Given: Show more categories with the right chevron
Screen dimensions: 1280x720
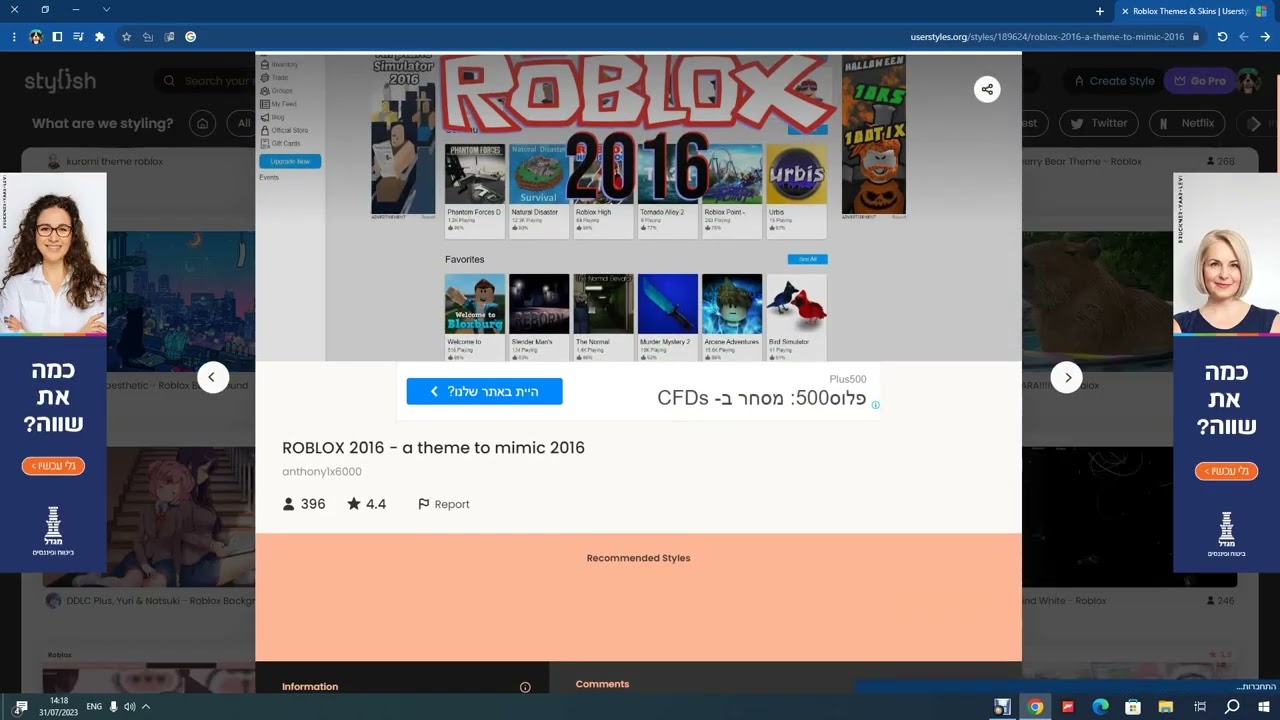Looking at the screenshot, I should pos(1254,123).
